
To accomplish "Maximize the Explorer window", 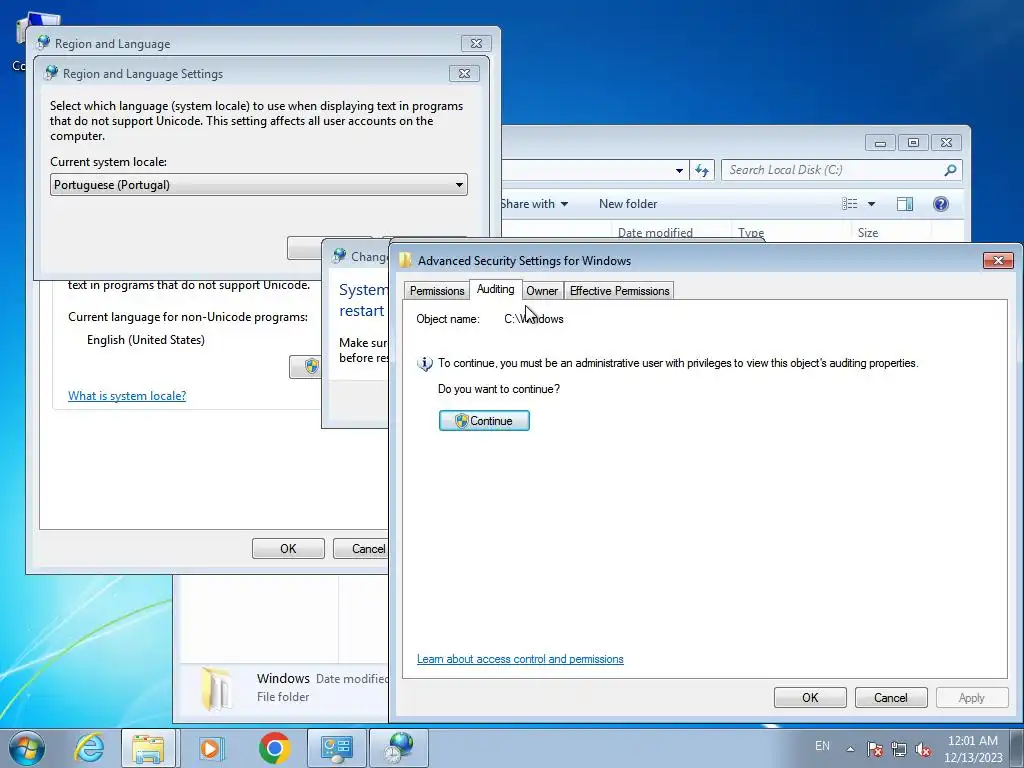I will point(913,142).
